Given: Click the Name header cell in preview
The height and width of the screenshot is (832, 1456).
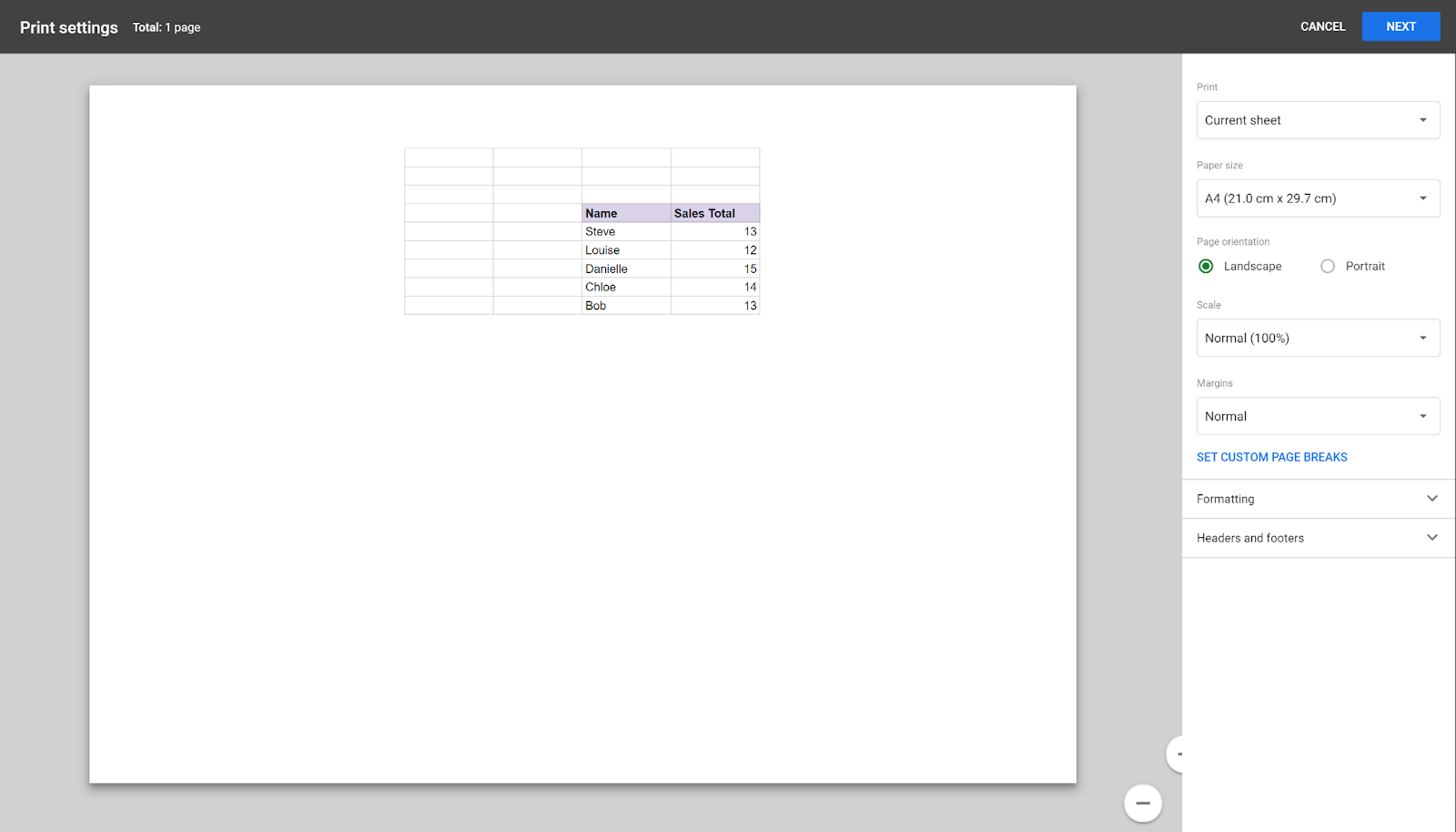Looking at the screenshot, I should (x=626, y=213).
